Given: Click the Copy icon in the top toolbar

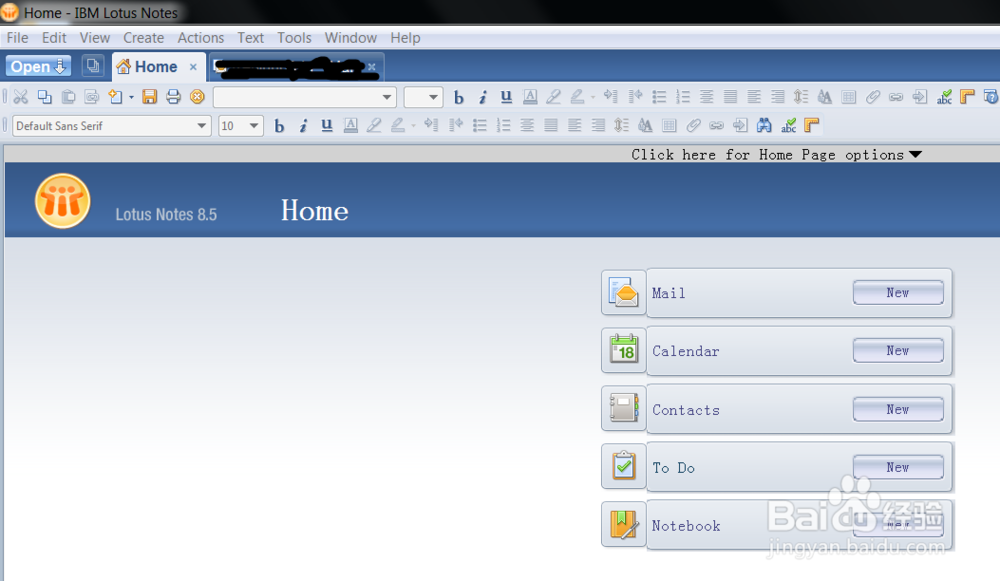Looking at the screenshot, I should pyautogui.click(x=45, y=97).
